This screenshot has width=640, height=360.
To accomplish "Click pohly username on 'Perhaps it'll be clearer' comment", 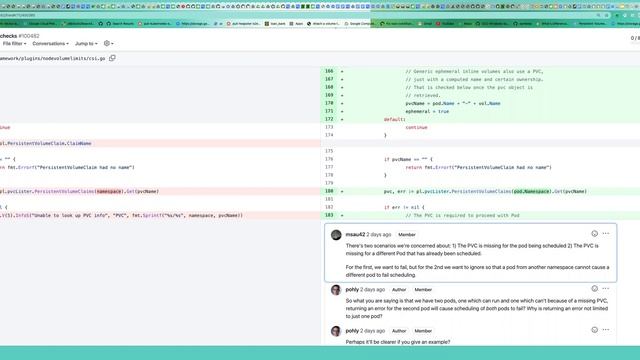I will click(x=352, y=331).
